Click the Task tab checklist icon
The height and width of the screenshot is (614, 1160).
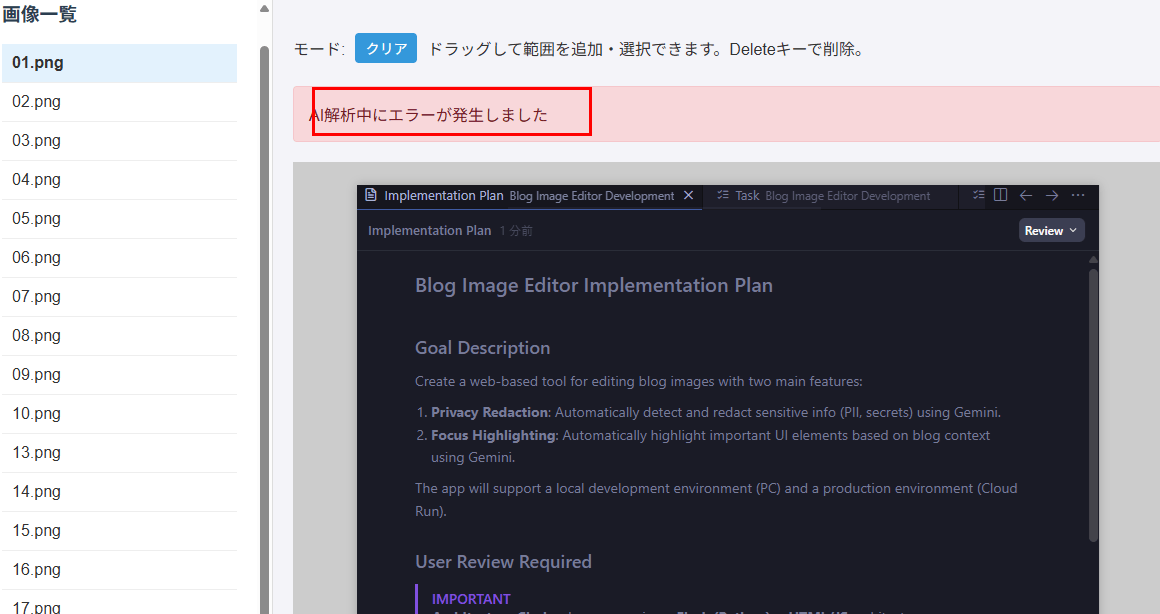click(722, 196)
